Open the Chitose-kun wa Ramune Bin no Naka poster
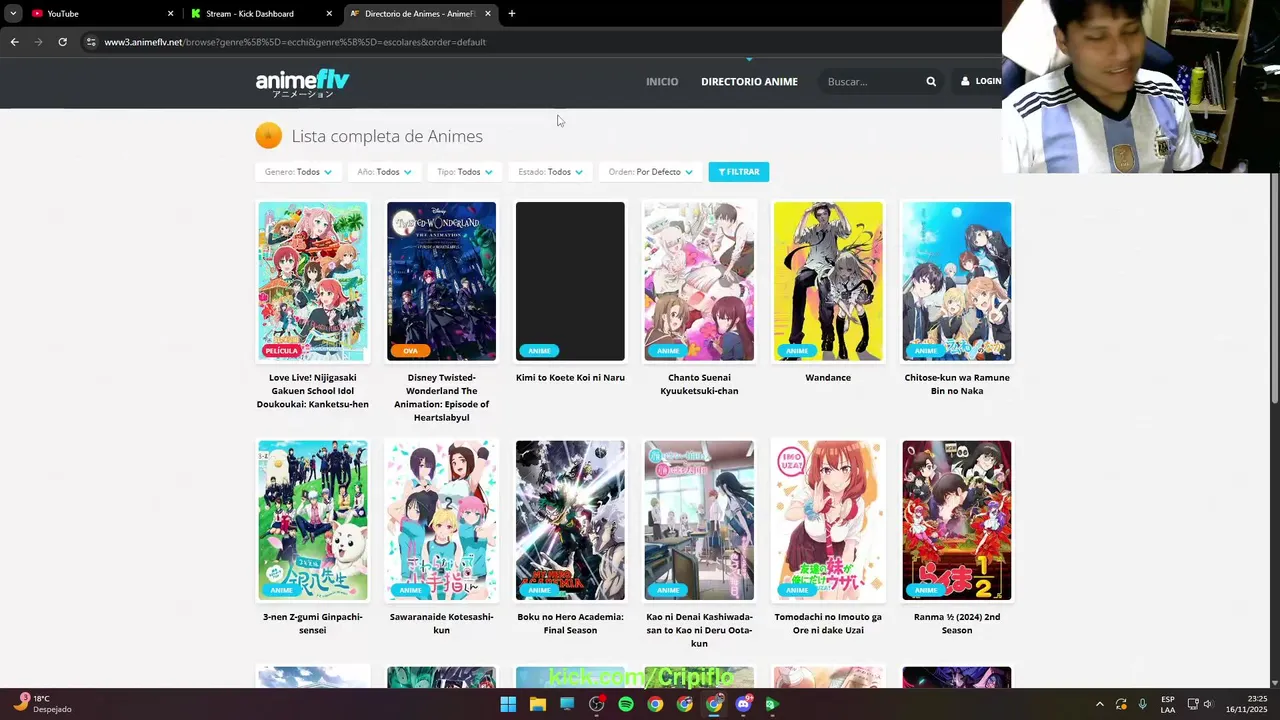Screen dimensions: 1280x720 click(957, 281)
